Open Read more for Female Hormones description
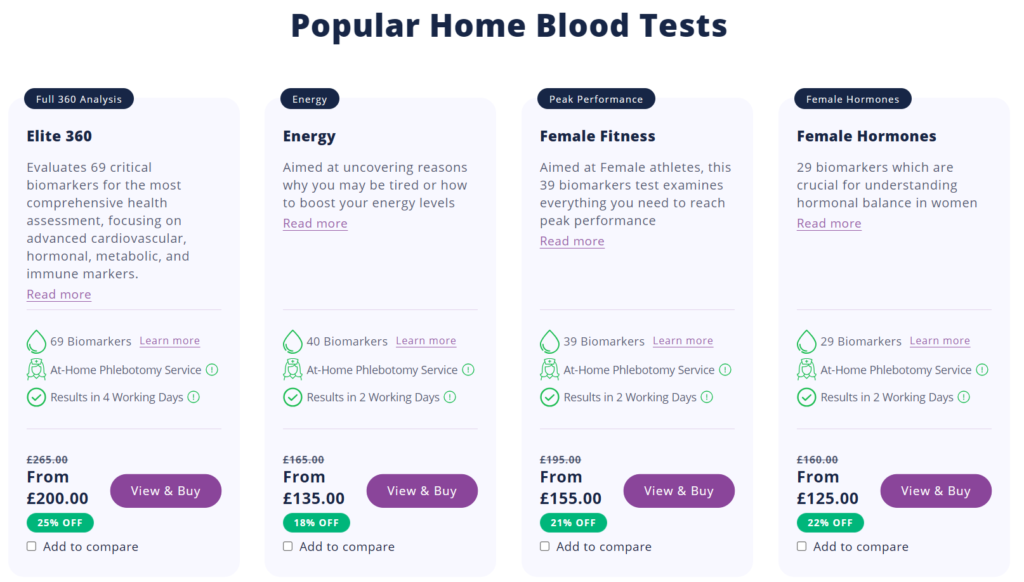Viewport: 1024px width, 582px height. (829, 223)
